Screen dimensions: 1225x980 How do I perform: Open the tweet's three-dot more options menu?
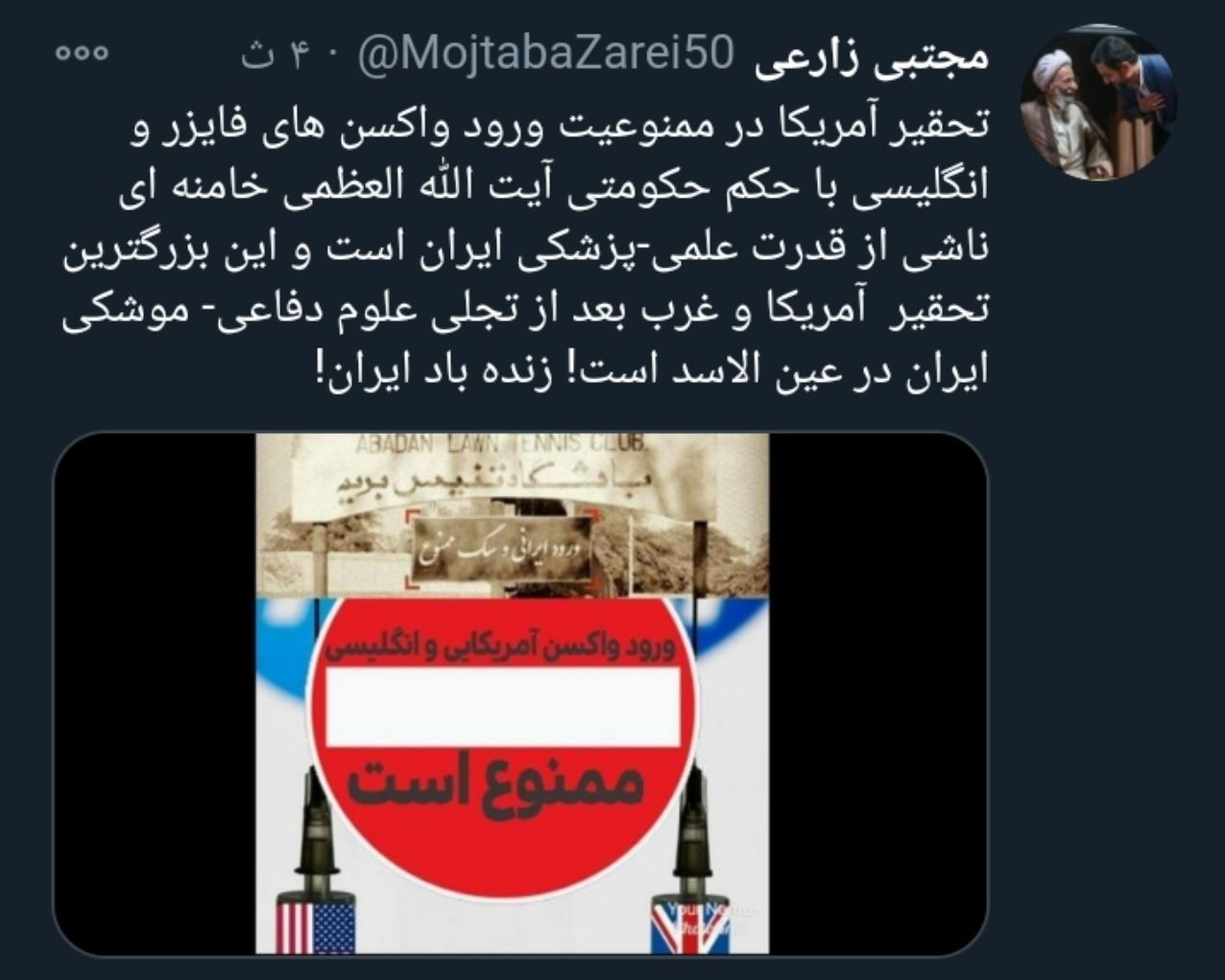83,54
